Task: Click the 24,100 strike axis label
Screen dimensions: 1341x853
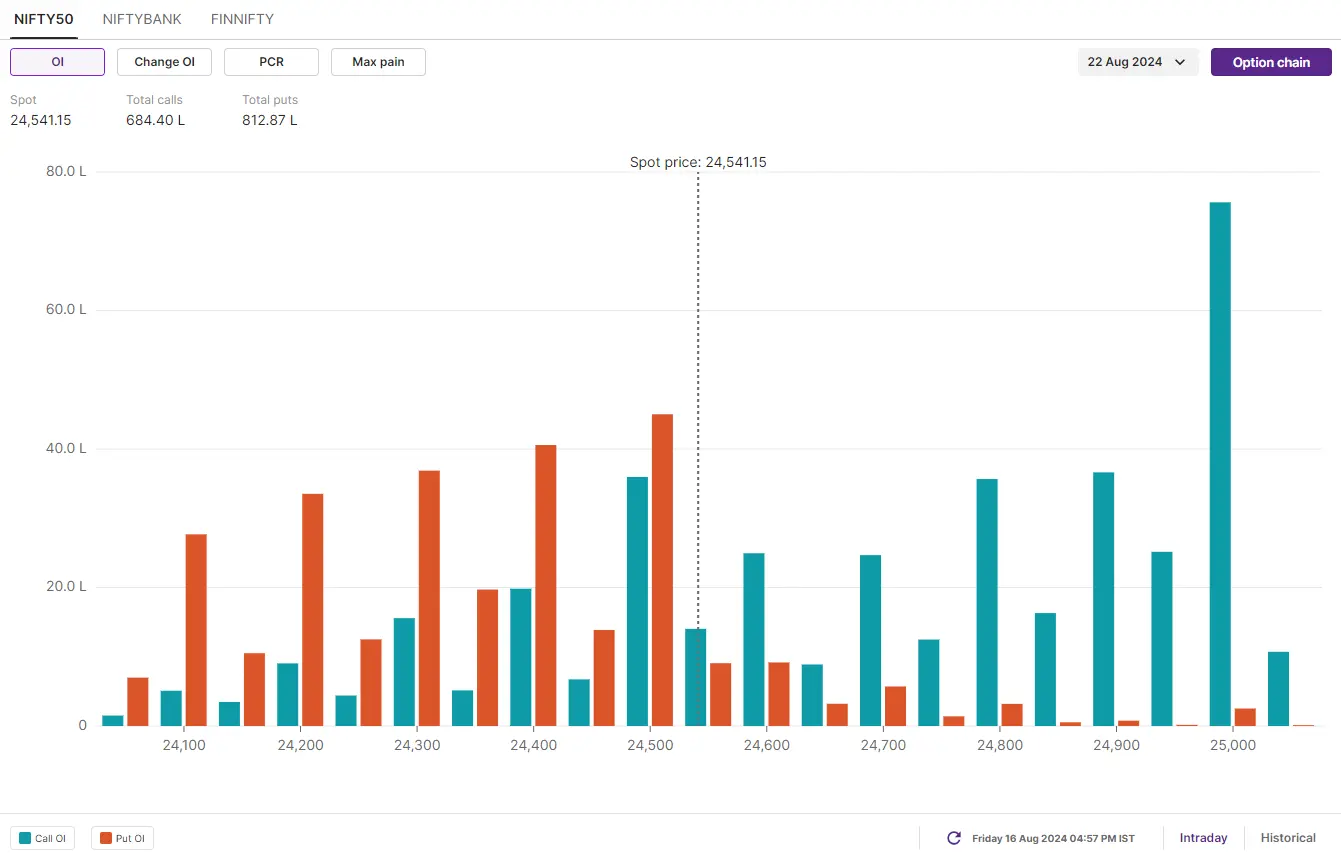Action: pyautogui.click(x=184, y=746)
